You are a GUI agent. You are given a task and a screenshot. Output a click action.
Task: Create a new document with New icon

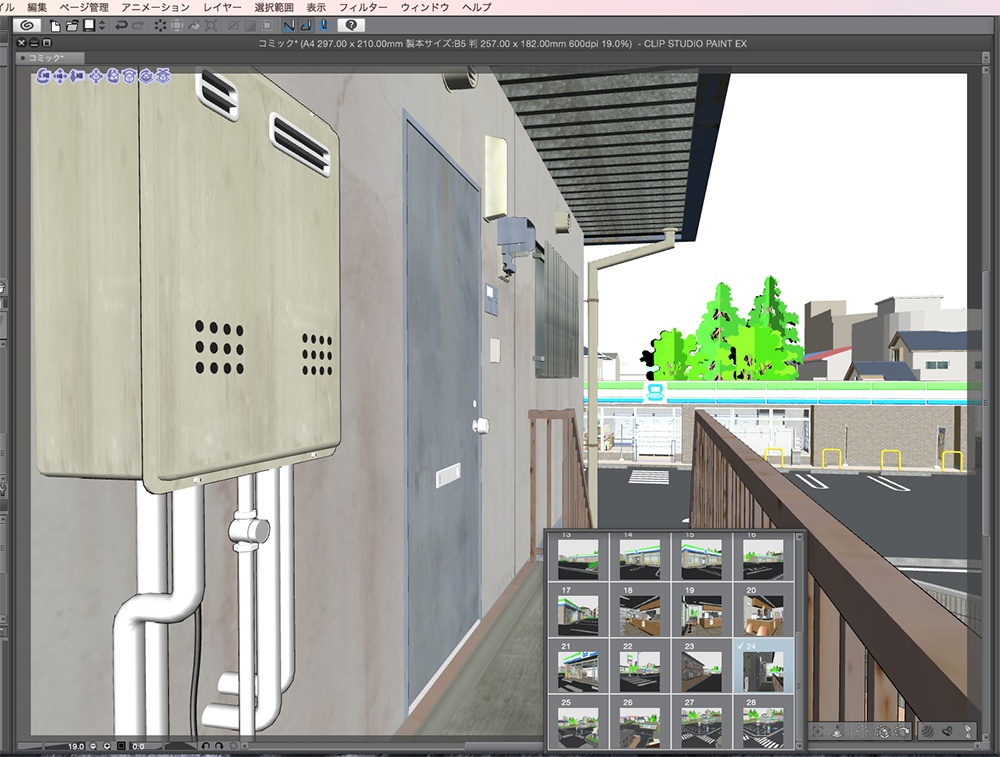point(55,26)
